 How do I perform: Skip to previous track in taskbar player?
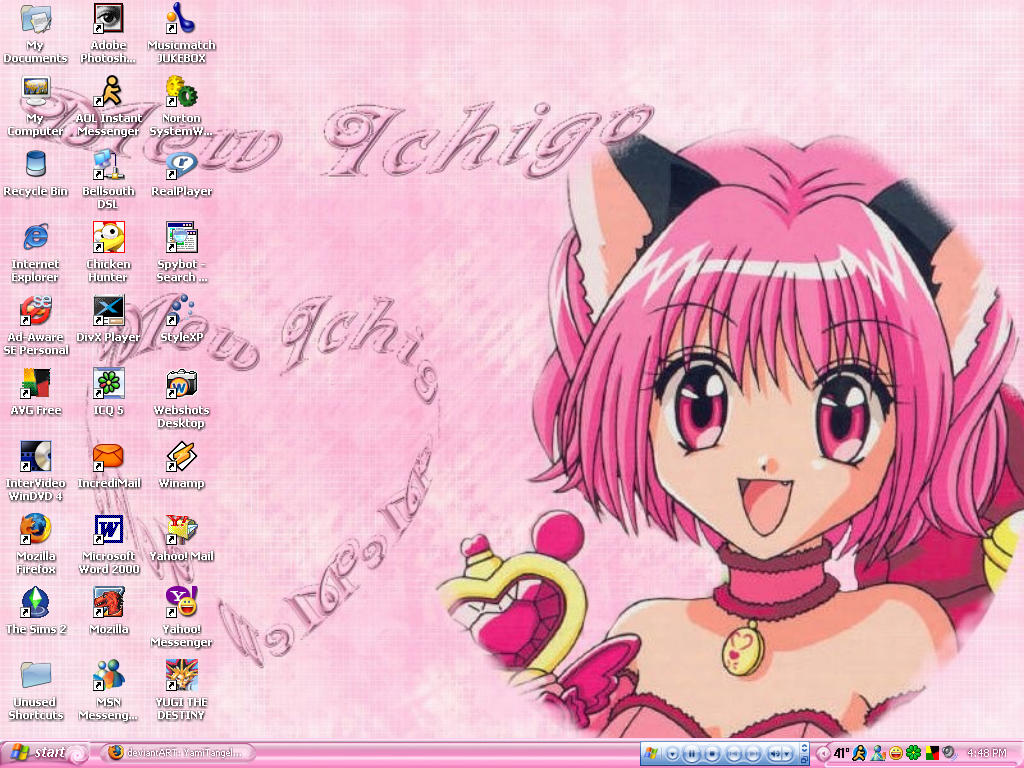[x=734, y=754]
